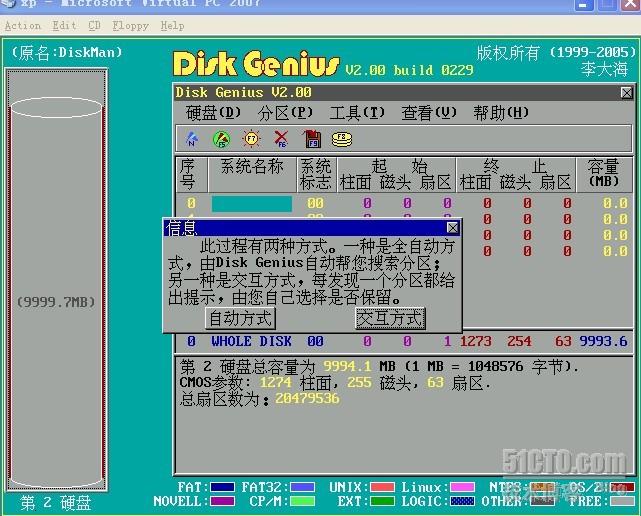Open the 查看(V) menu
The image size is (641, 516).
click(x=429, y=113)
